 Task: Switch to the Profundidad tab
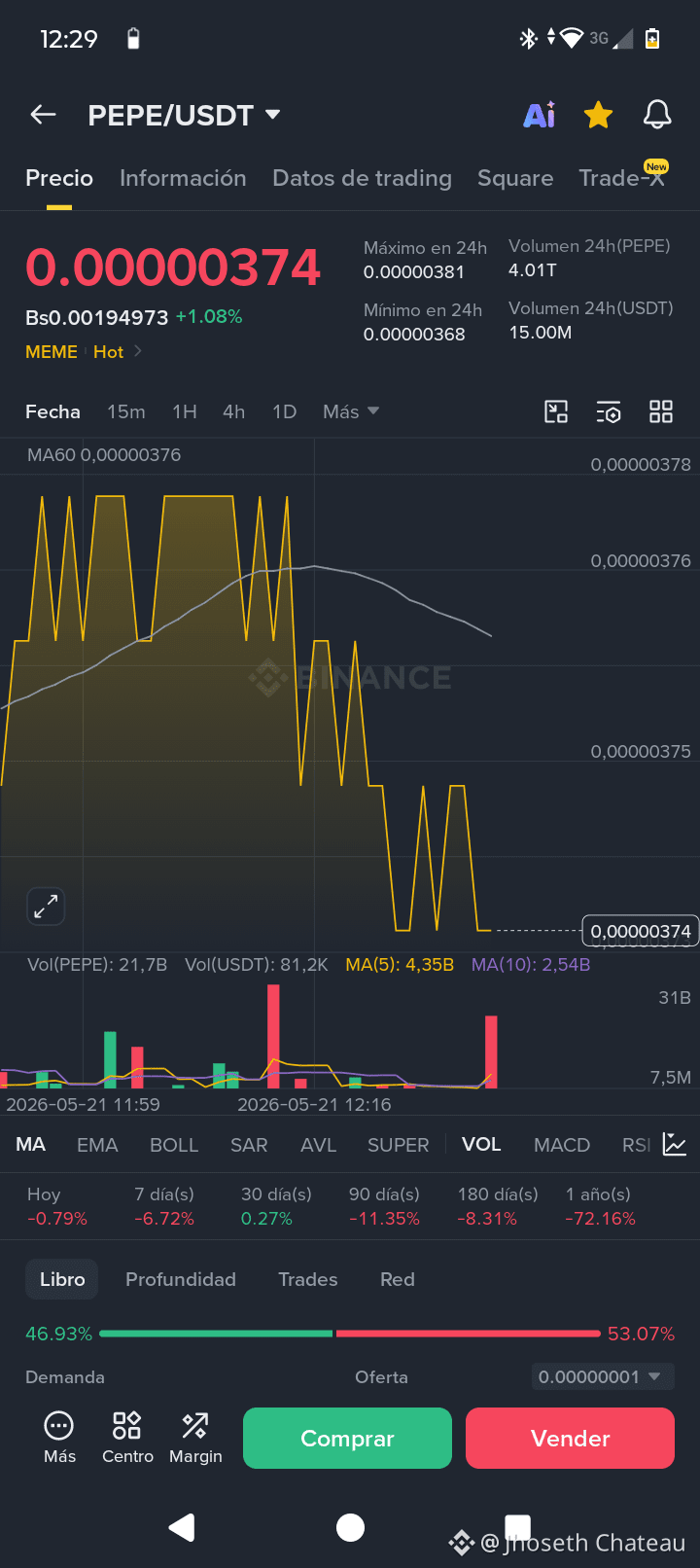181,1279
